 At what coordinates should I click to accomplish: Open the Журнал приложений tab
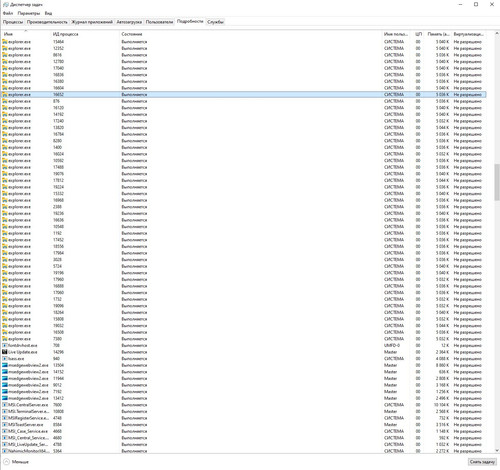pos(92,22)
